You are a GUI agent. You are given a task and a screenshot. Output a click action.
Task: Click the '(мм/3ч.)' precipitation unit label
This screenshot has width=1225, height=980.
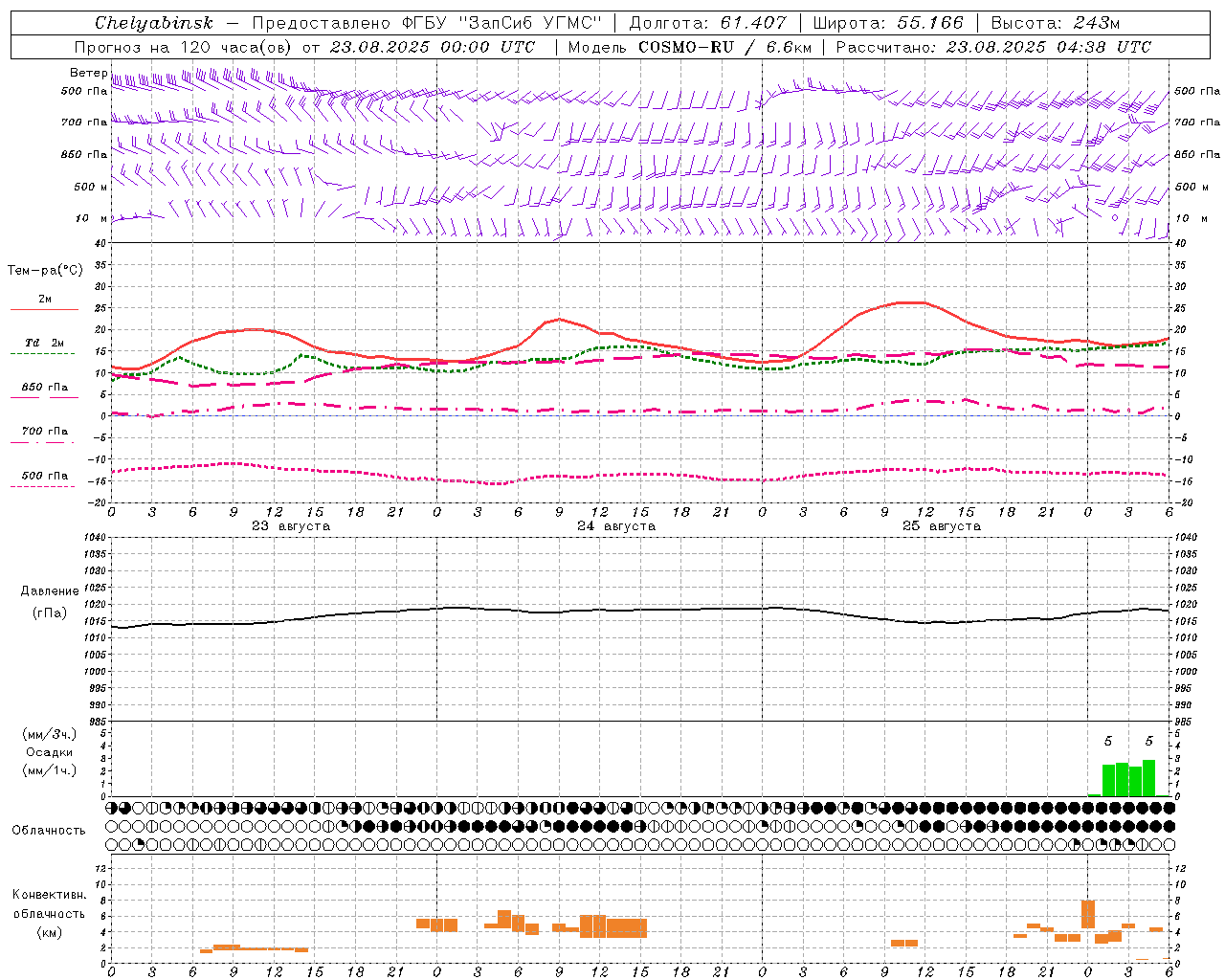(50, 734)
